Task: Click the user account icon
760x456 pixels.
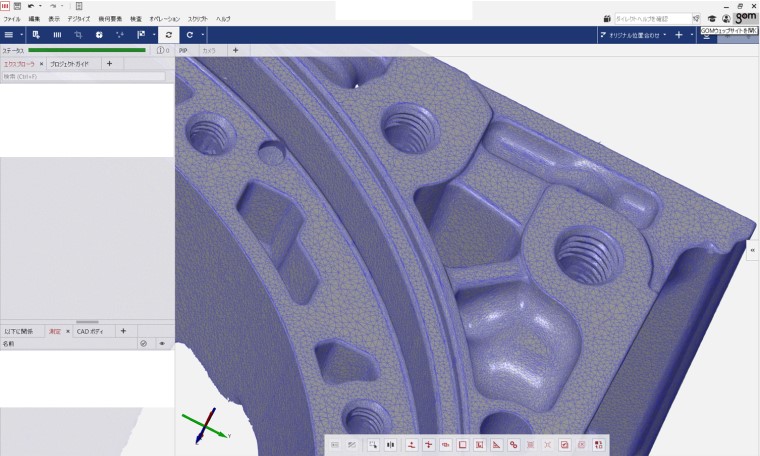Action: point(726,18)
